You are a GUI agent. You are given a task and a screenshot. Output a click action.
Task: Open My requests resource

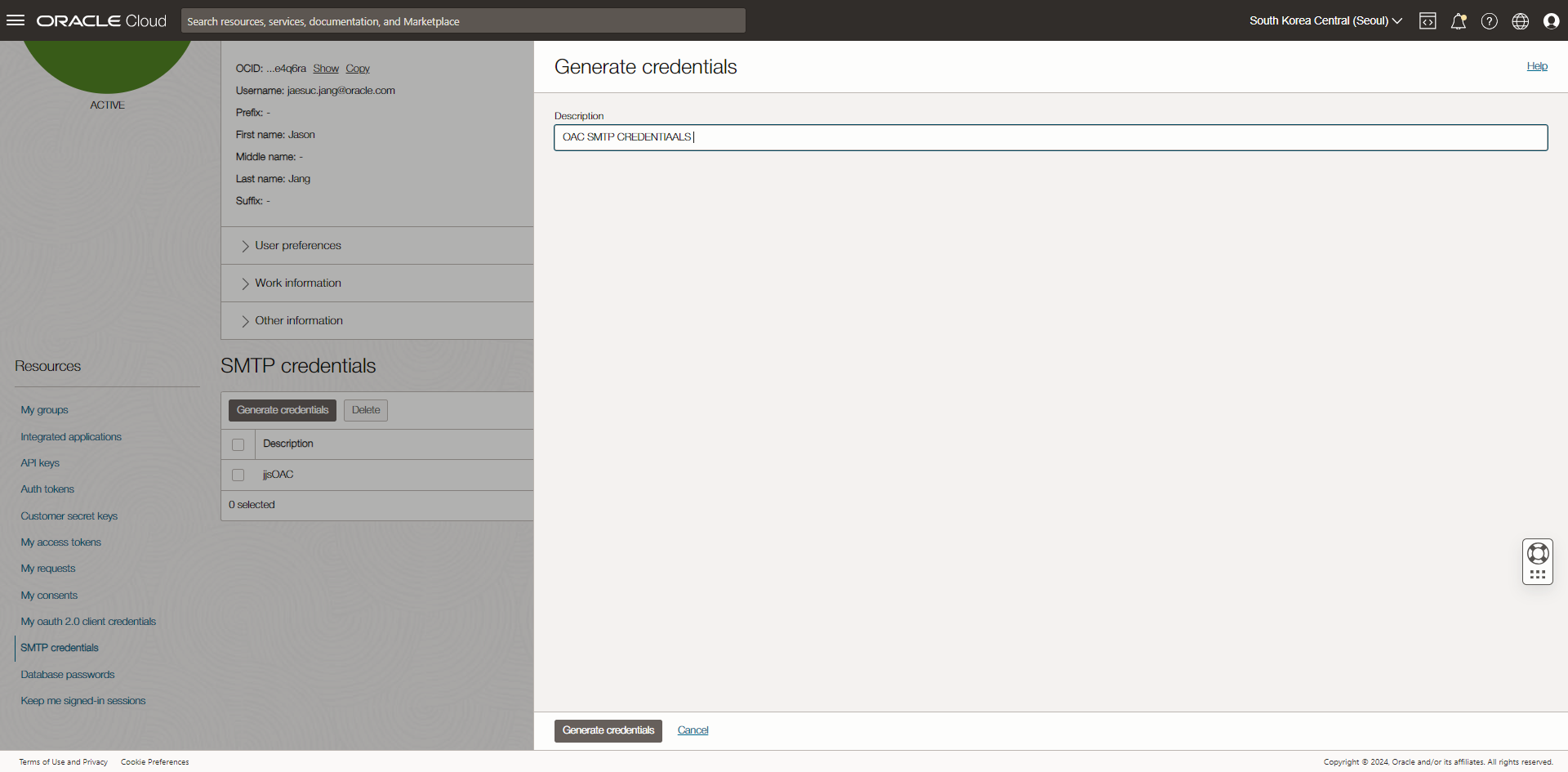(48, 569)
